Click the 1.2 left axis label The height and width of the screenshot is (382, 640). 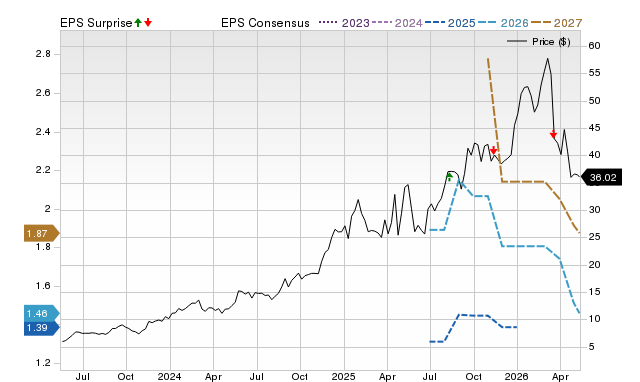43,363
